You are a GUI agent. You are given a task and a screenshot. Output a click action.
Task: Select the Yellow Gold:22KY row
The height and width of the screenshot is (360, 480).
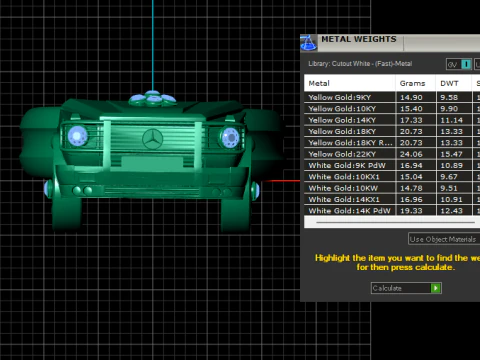(392, 154)
